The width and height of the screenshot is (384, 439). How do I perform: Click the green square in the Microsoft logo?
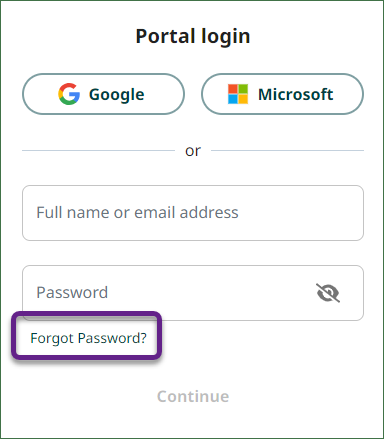click(x=243, y=89)
